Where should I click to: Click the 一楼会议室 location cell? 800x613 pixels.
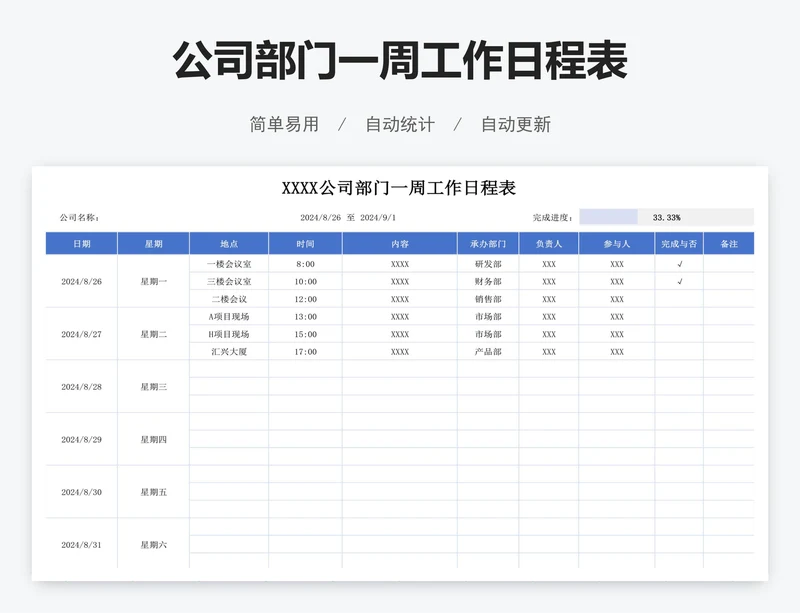pyautogui.click(x=229, y=264)
